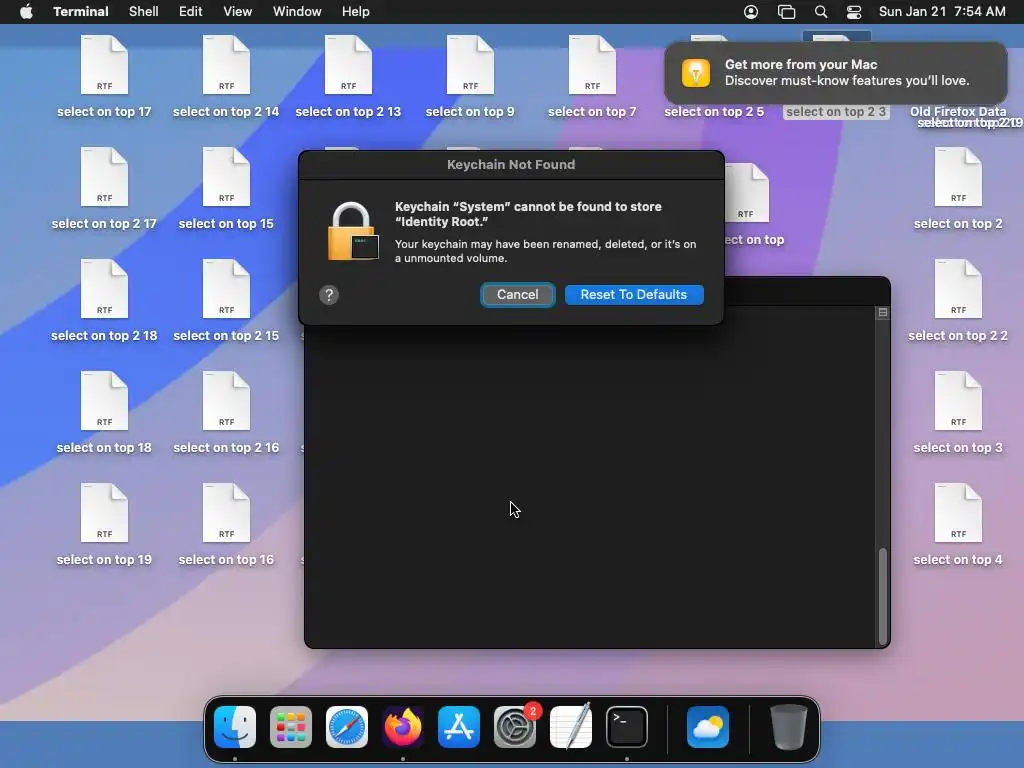Select the file 'select on top 2 16'
Viewport: 1024px width, 768px height.
(x=226, y=401)
